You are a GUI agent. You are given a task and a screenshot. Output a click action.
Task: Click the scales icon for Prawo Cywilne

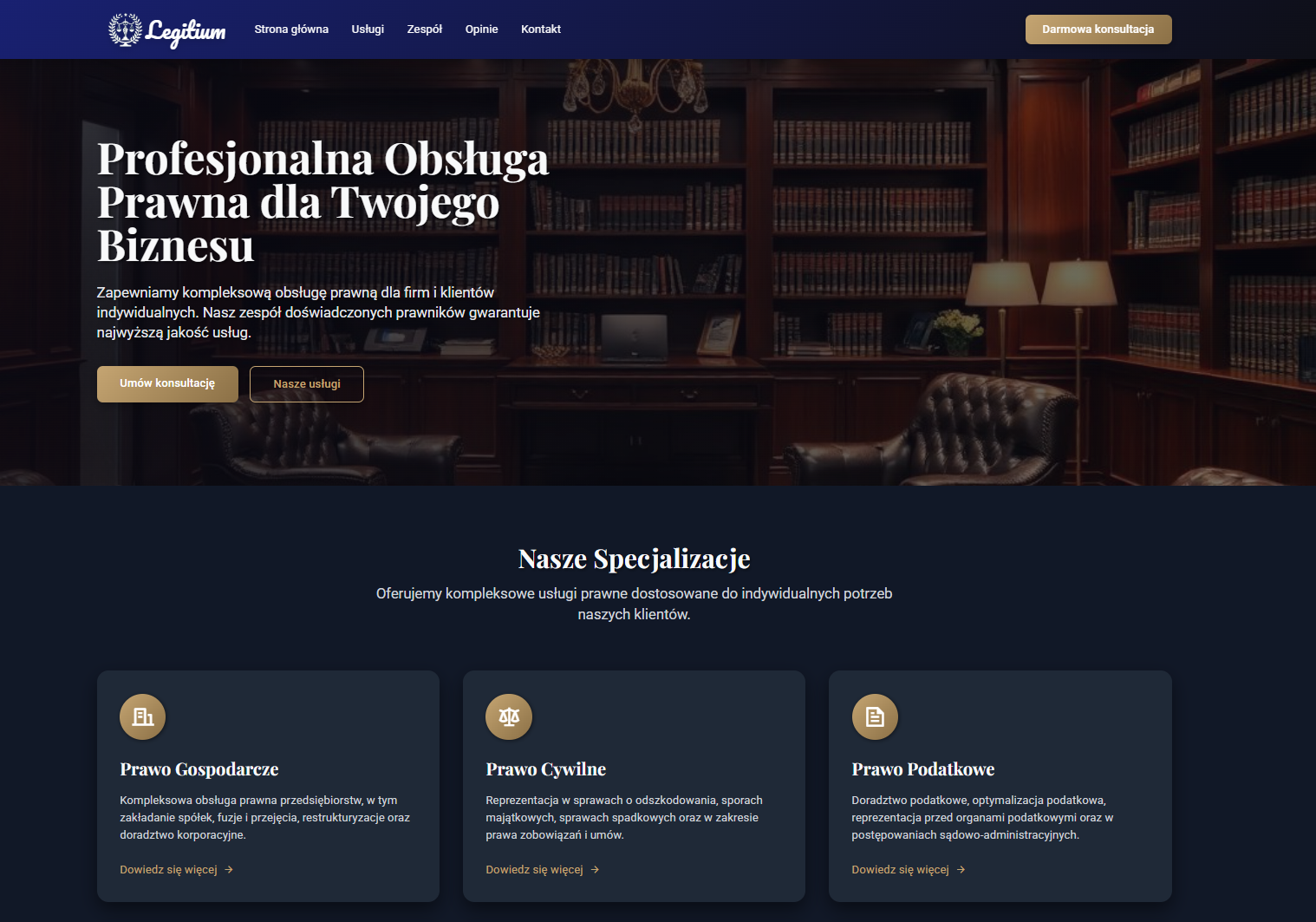tap(509, 717)
